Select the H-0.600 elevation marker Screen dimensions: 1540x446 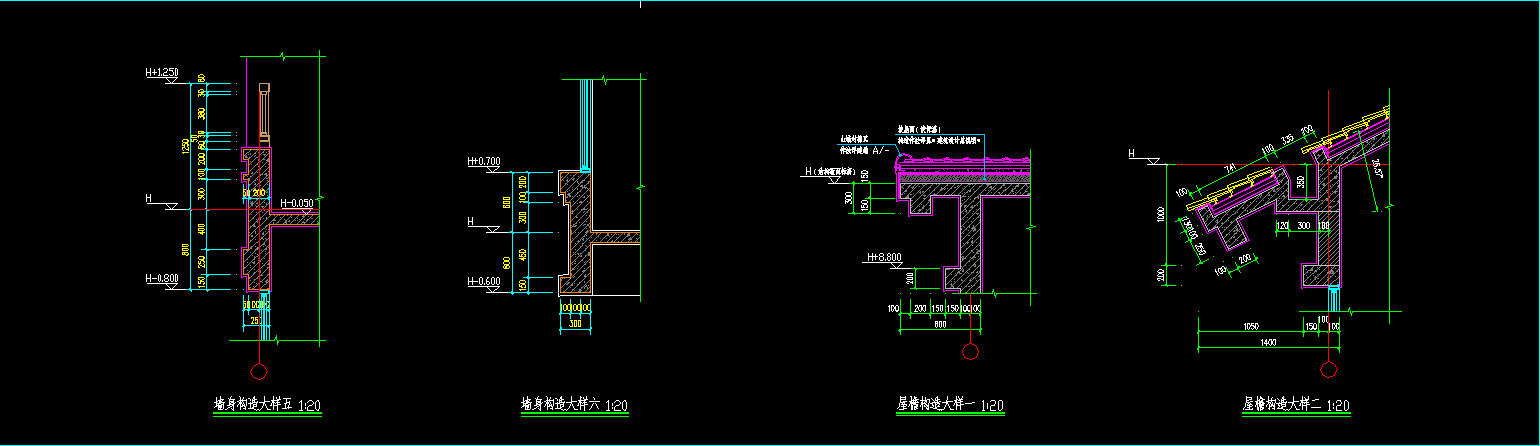click(483, 280)
